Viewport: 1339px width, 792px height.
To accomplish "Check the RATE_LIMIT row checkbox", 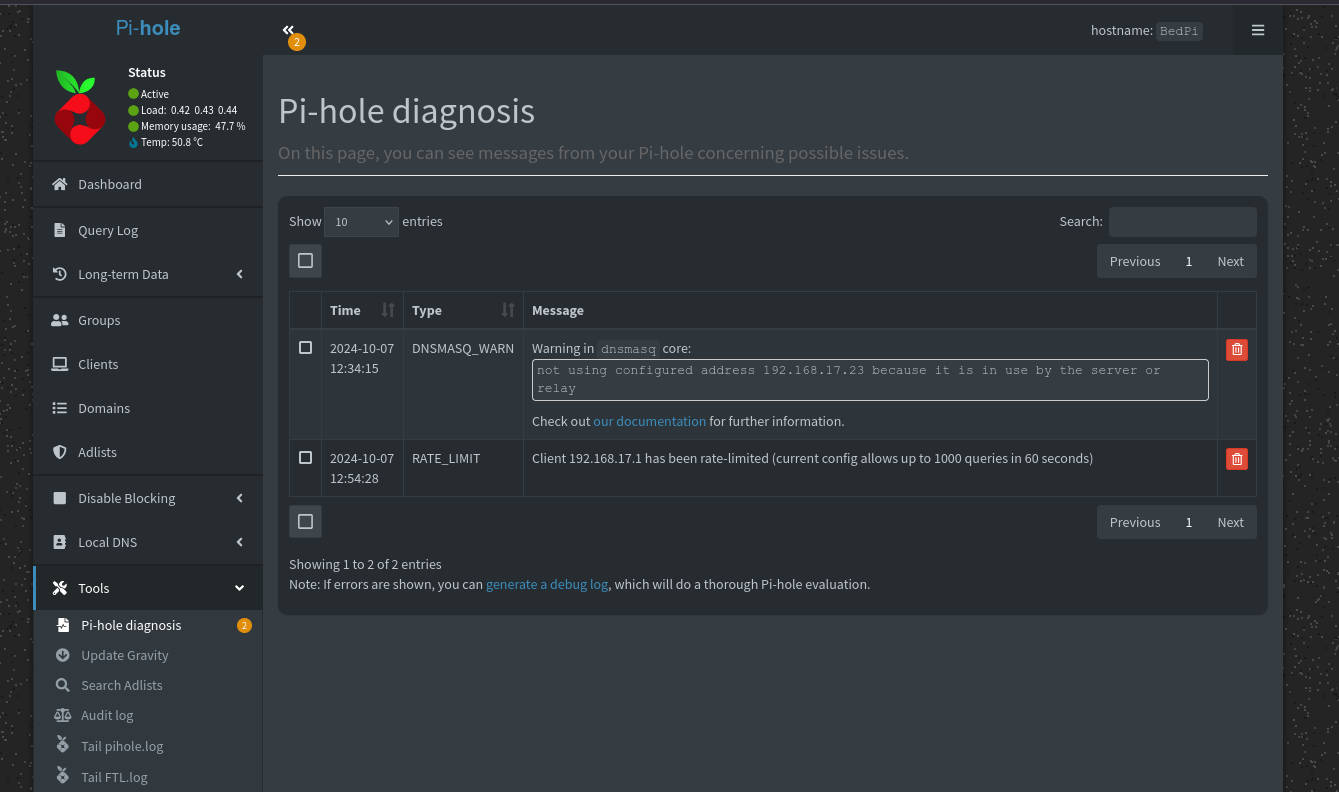I will (306, 458).
